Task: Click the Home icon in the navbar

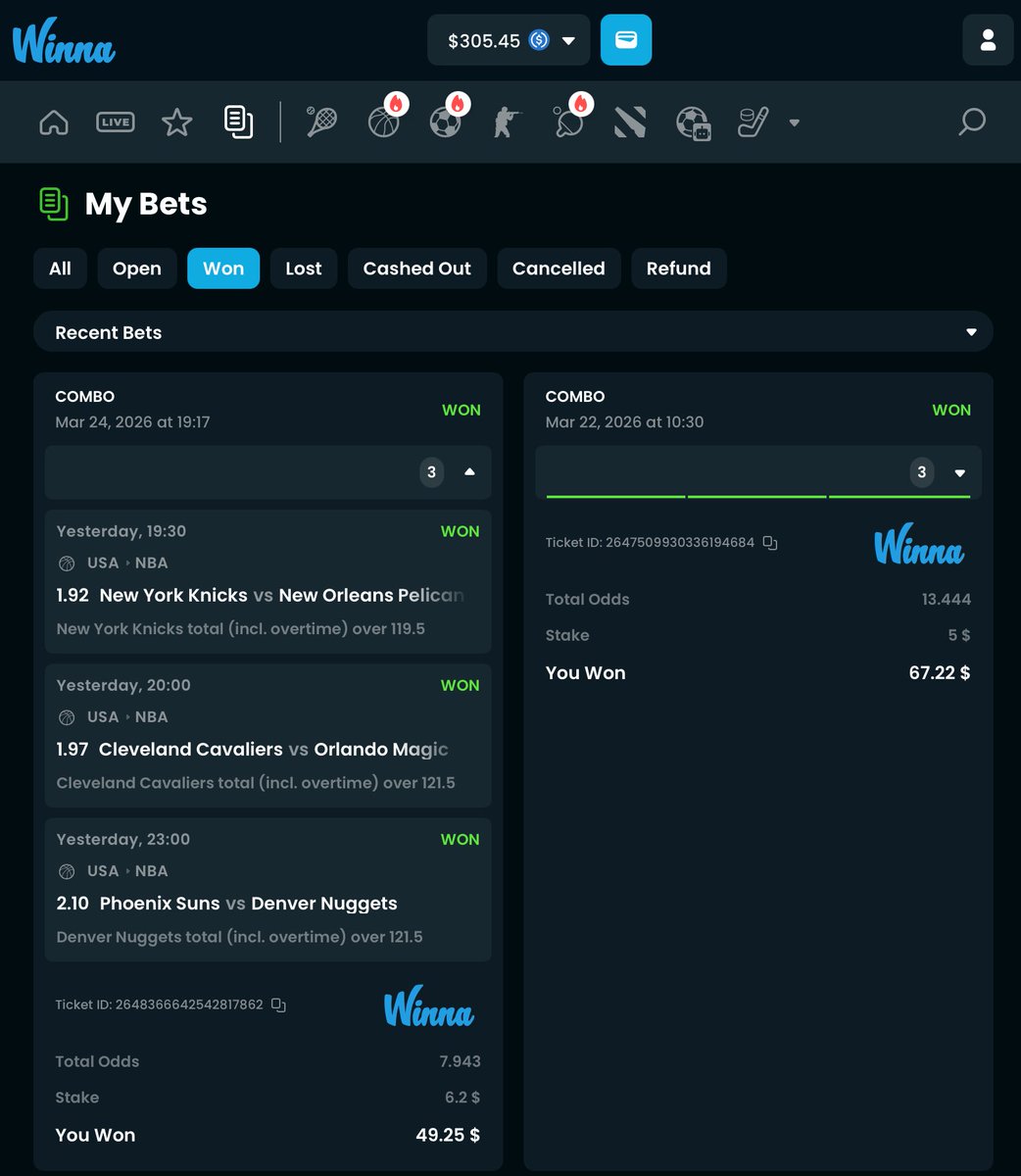Action: [x=54, y=122]
